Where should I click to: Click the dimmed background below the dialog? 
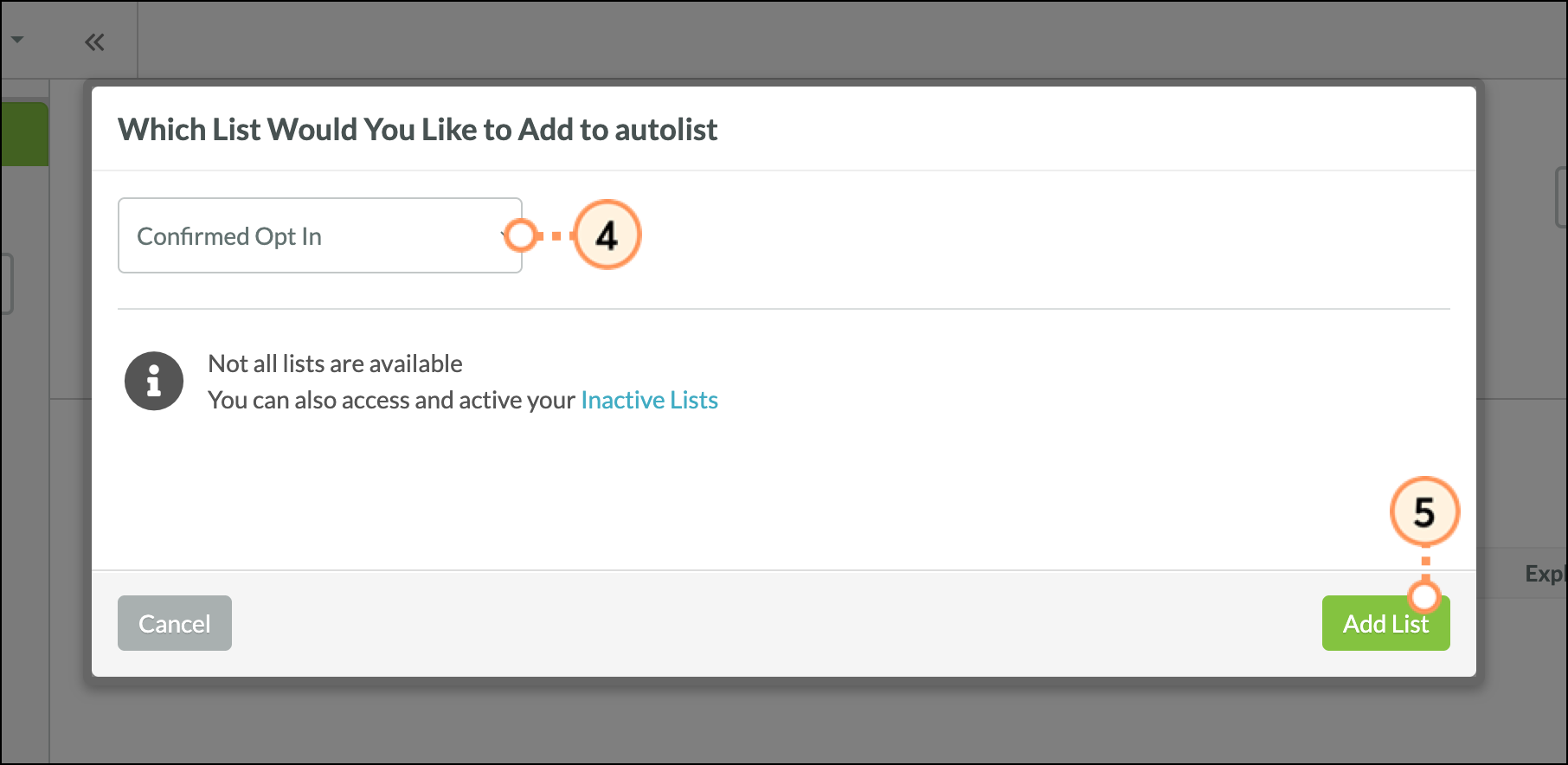(779, 723)
